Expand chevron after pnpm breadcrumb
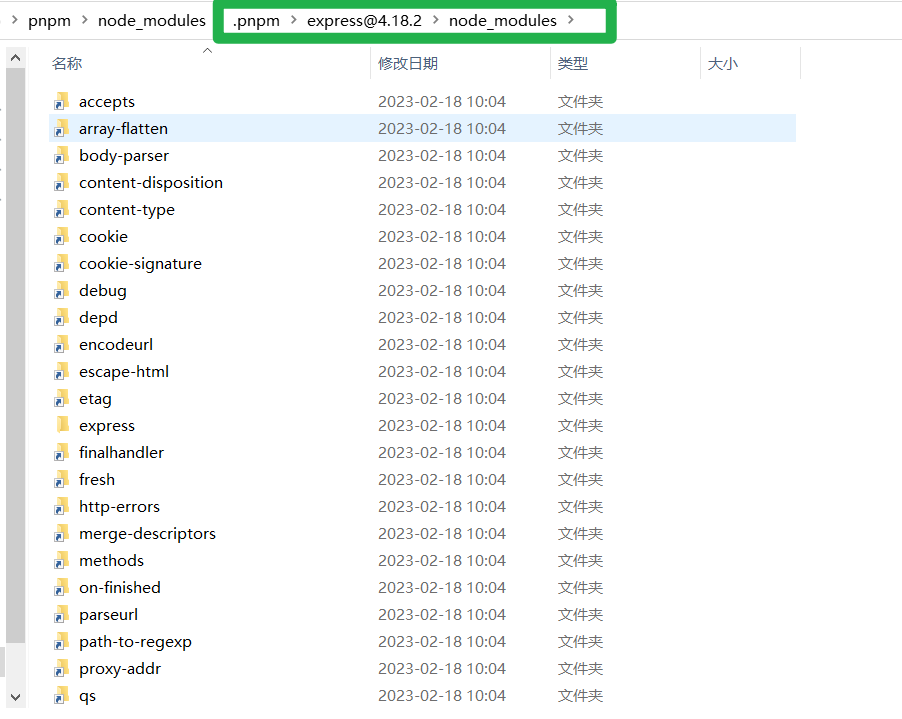The image size is (902, 719). click(85, 20)
